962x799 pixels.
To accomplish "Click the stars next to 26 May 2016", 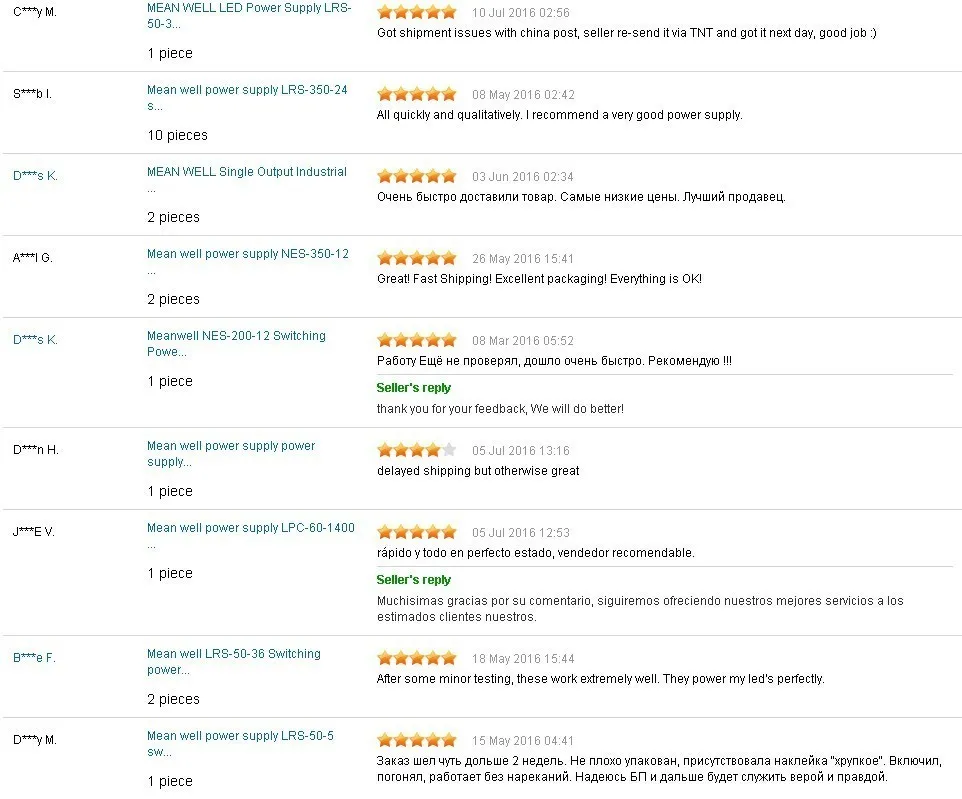I will click(416, 259).
